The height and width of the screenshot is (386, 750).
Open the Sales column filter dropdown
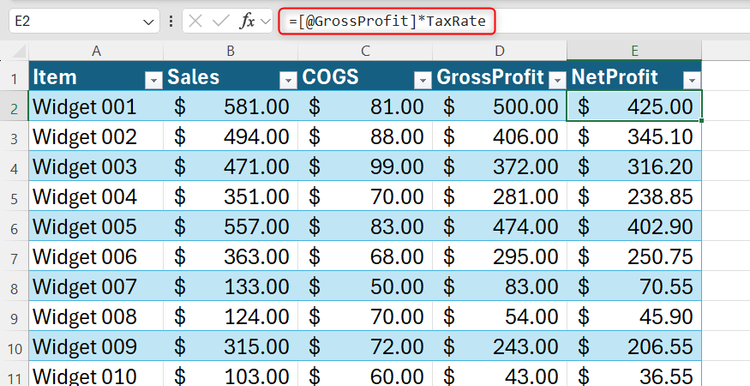[x=288, y=81]
